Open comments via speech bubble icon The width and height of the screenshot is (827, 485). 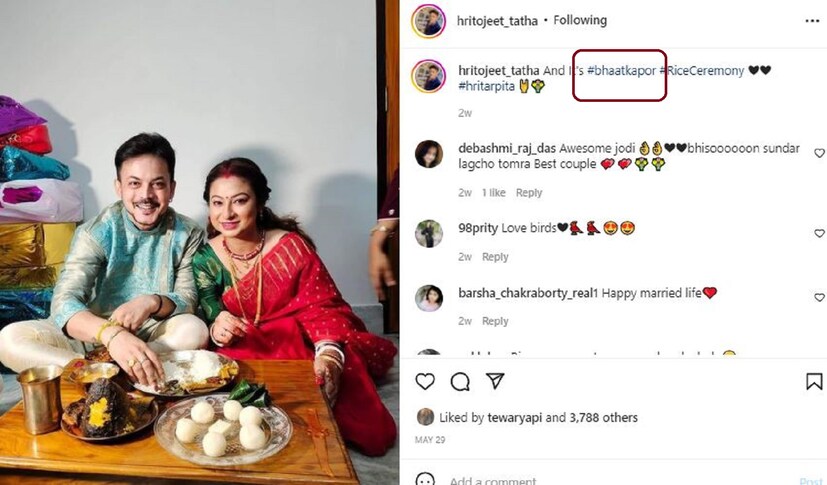coord(460,381)
